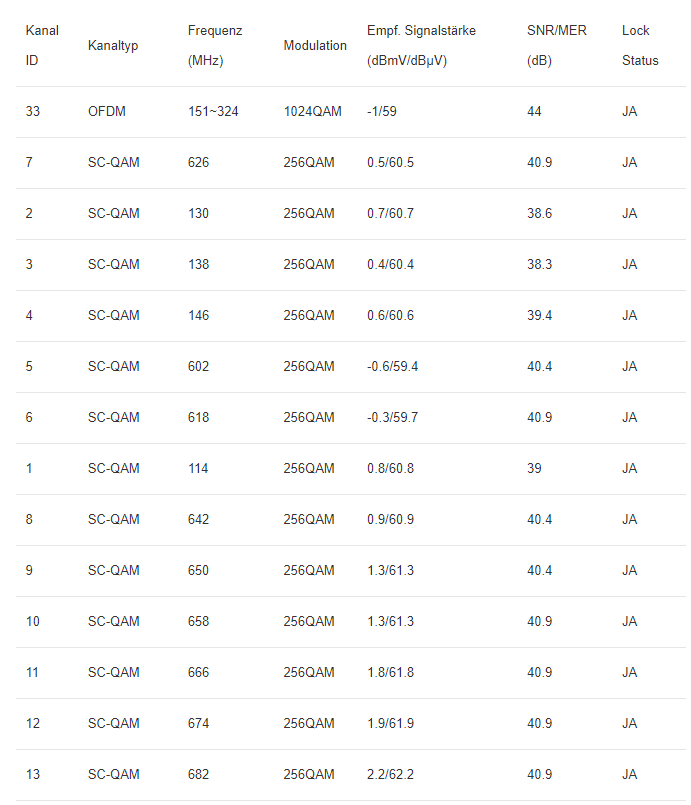Click the Kanal ID column header
This screenshot has height=805, width=691.
[x=42, y=45]
